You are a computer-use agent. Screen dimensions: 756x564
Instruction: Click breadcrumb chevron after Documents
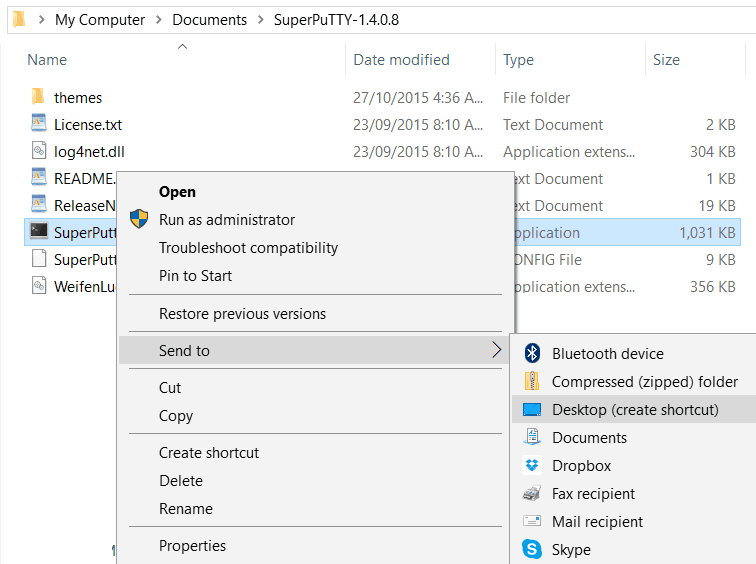coord(261,20)
